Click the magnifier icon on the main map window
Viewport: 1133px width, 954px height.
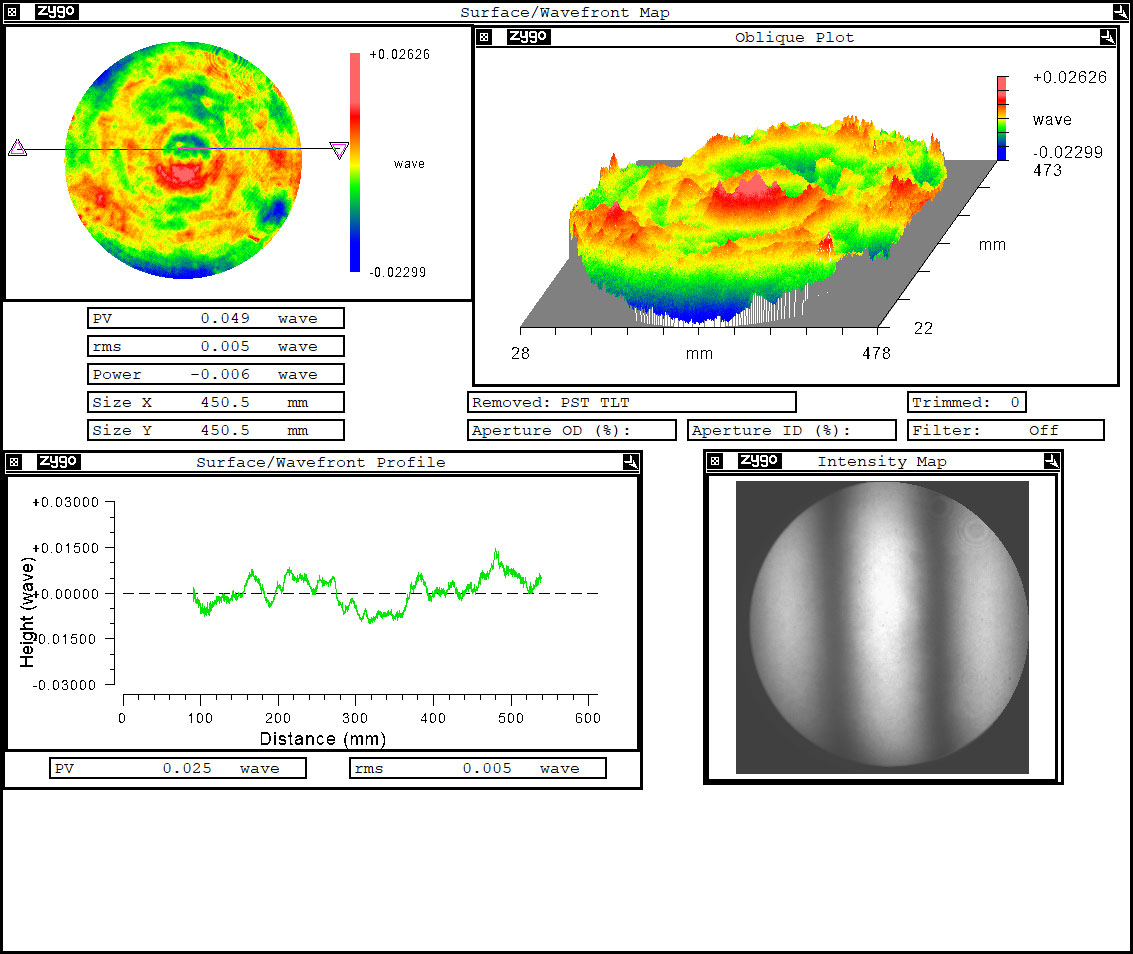pyautogui.click(x=1119, y=12)
